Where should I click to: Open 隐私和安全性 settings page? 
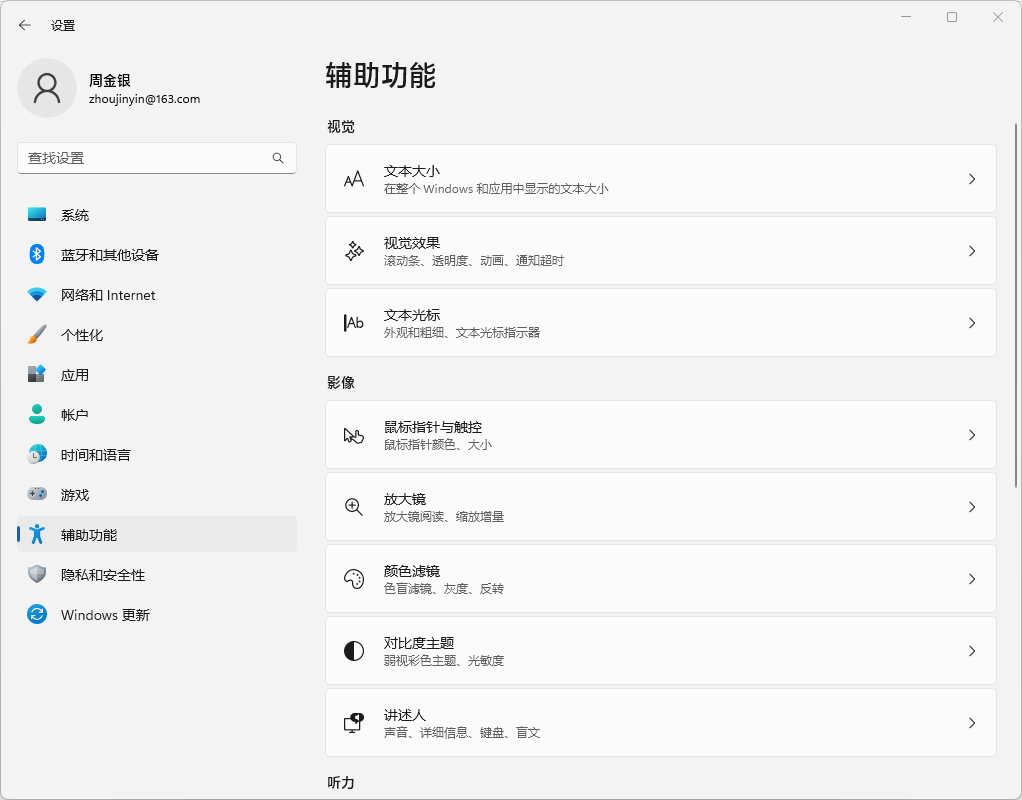tap(103, 575)
